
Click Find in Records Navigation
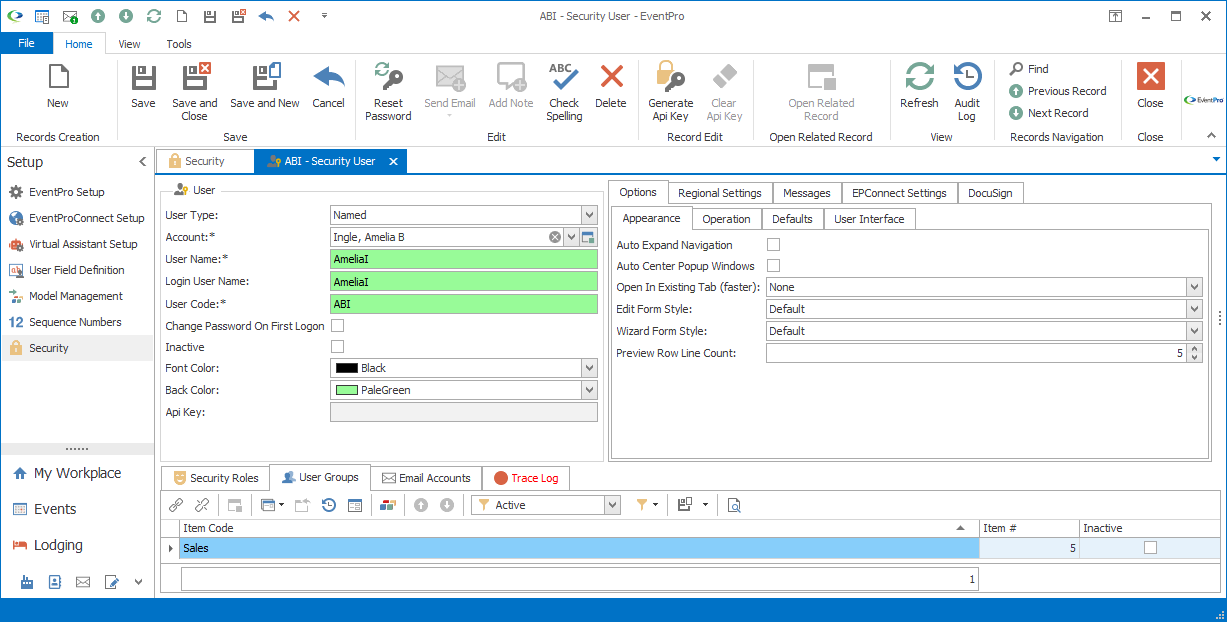[x=1029, y=69]
